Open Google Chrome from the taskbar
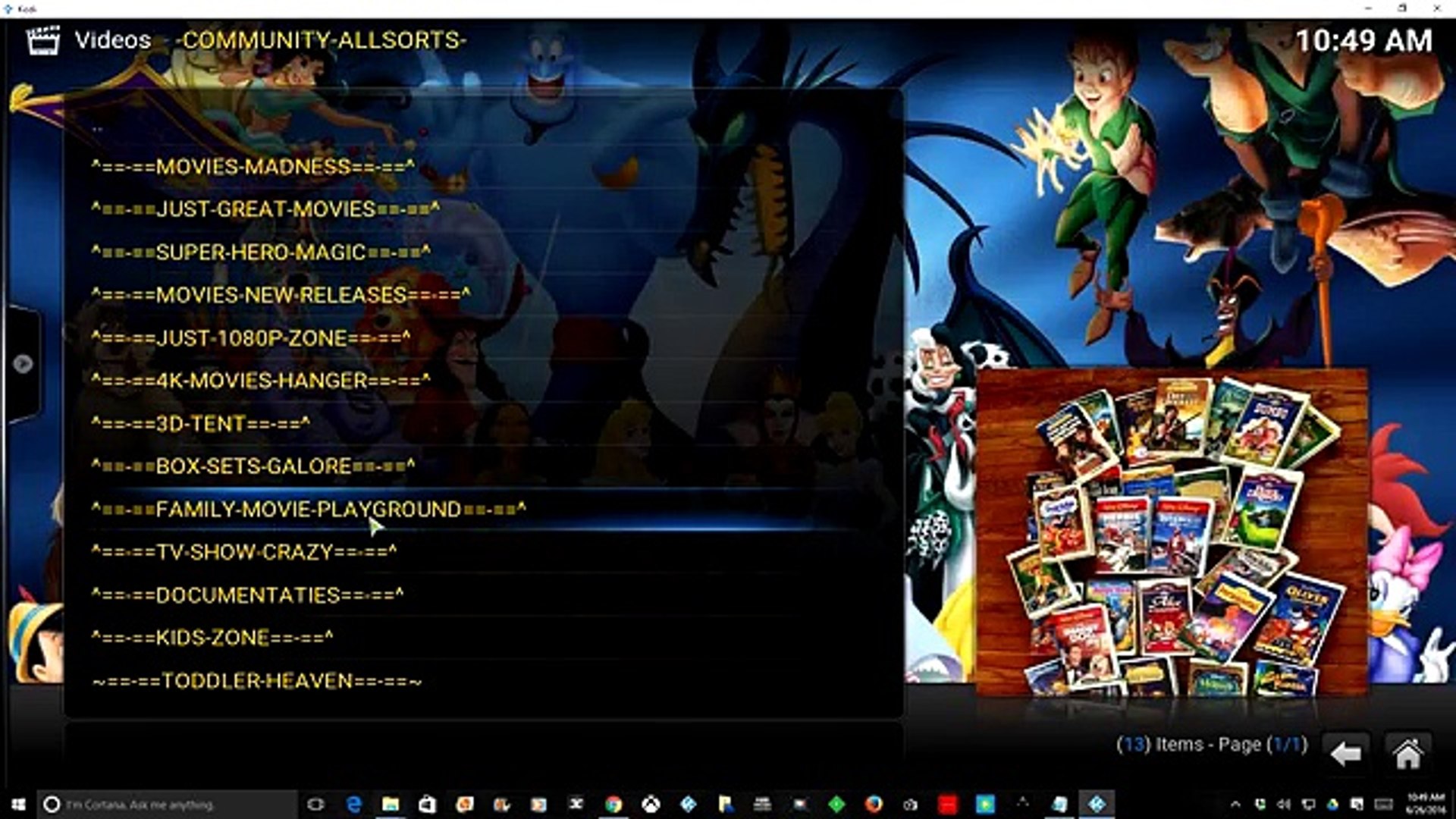The height and width of the screenshot is (819, 1456). pos(614,805)
